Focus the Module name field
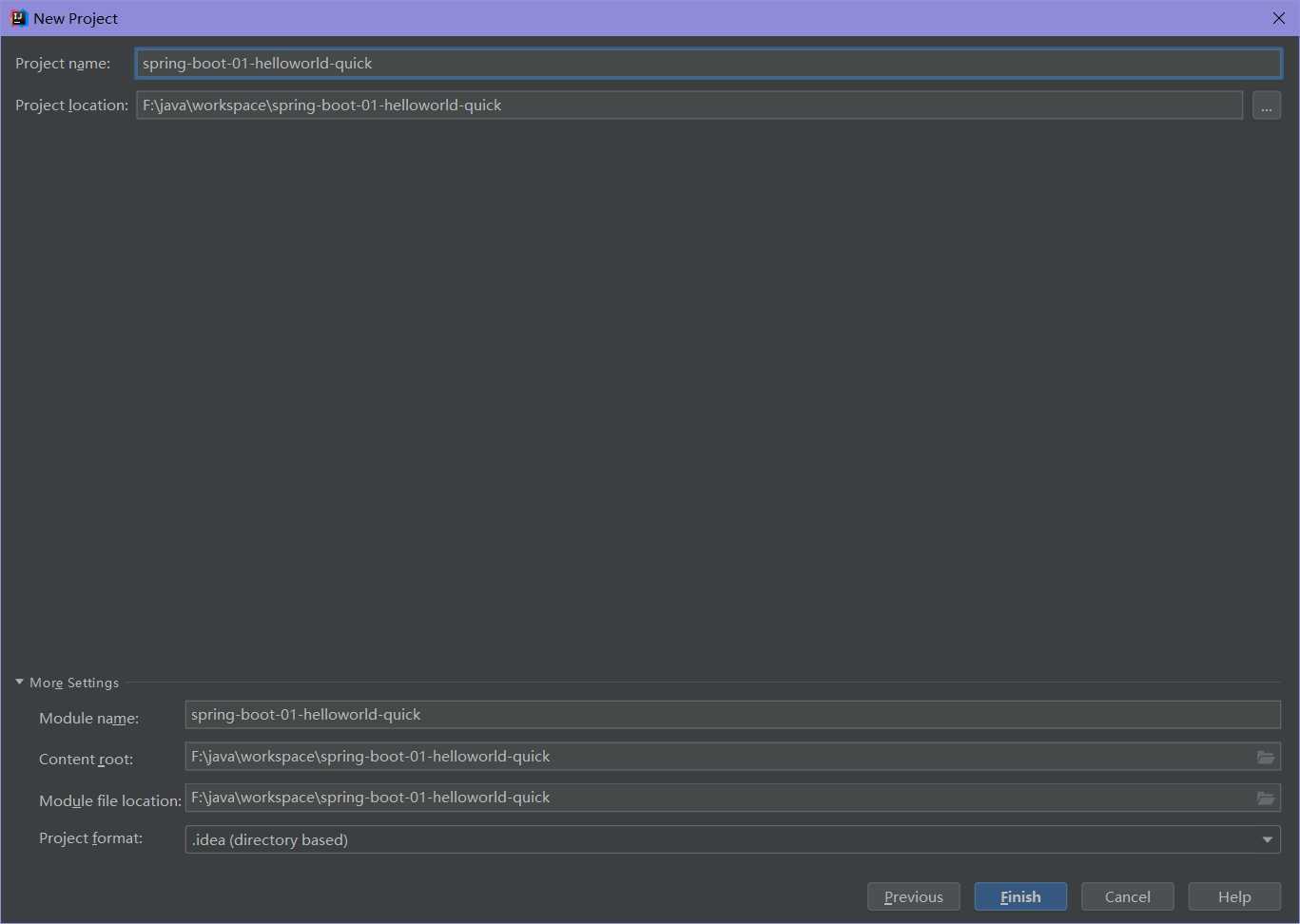The height and width of the screenshot is (924, 1300). click(x=732, y=715)
